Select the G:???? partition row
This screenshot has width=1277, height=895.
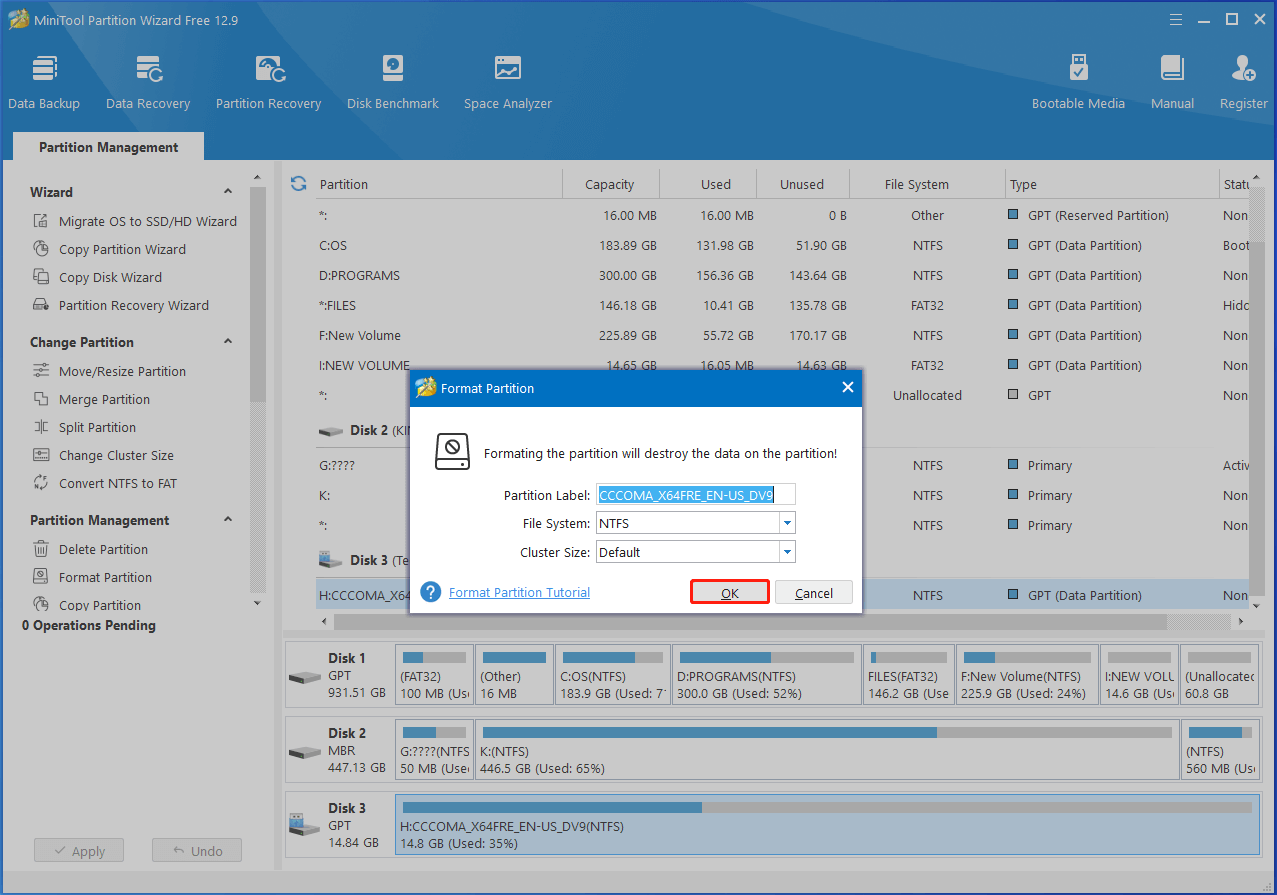pyautogui.click(x=783, y=465)
